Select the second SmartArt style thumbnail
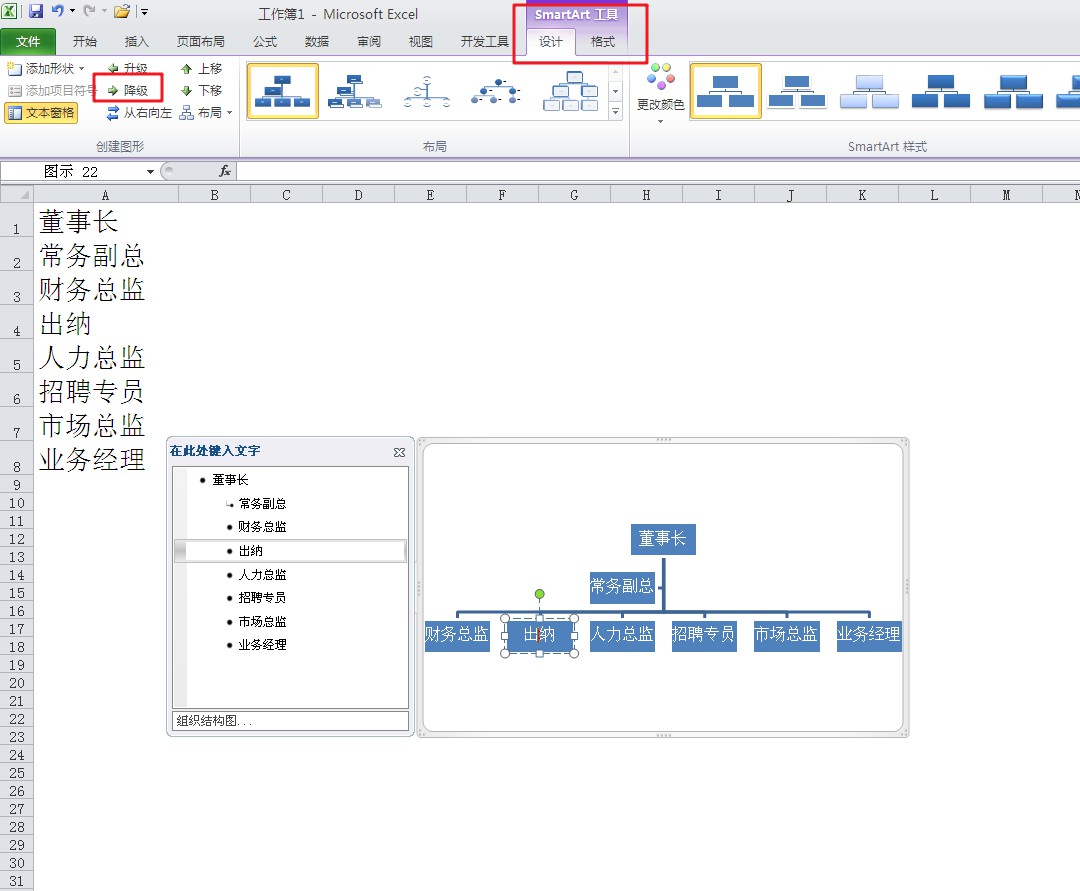The image size is (1080, 891). pos(797,91)
